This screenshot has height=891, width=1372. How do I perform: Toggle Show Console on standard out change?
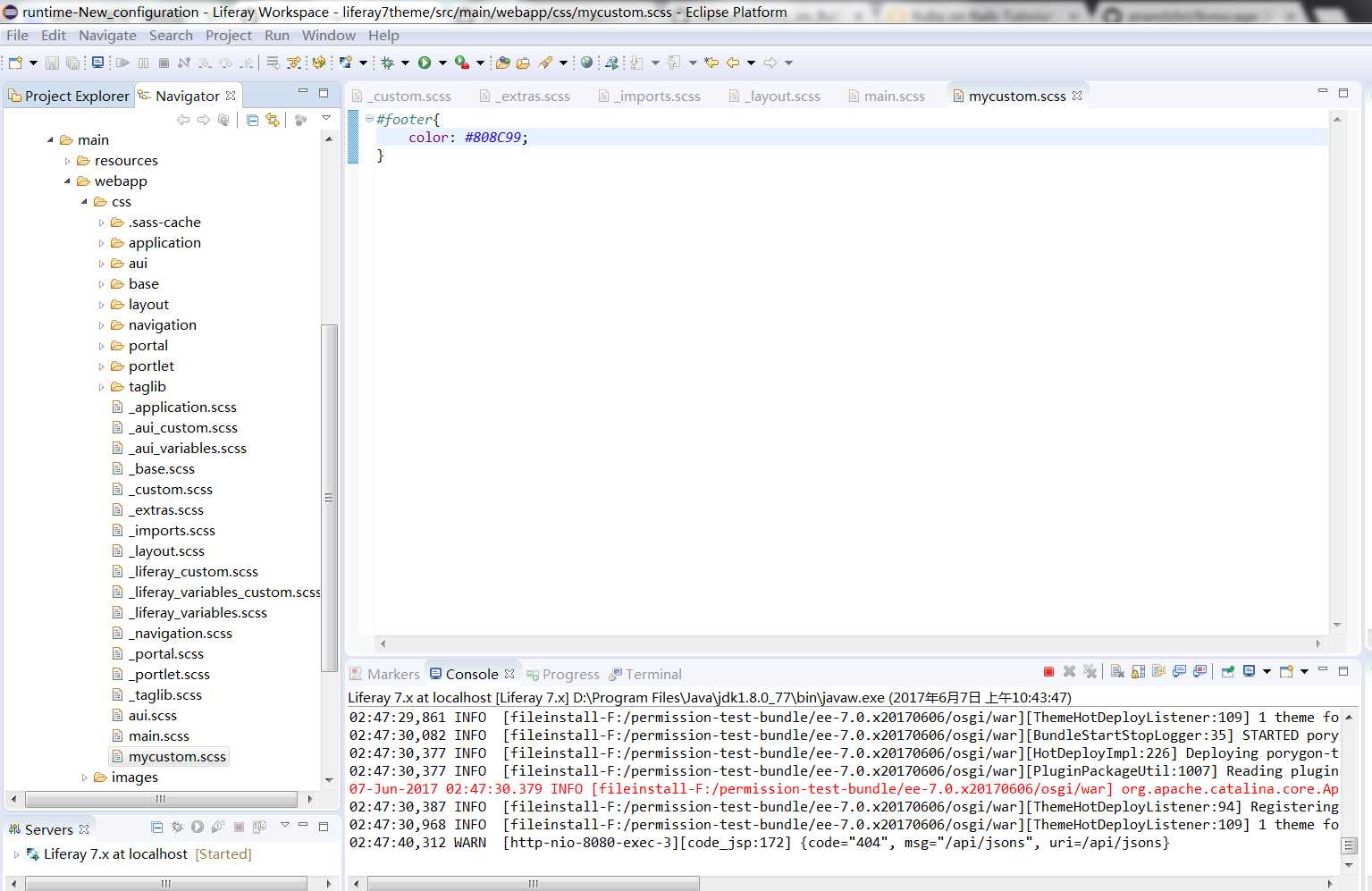[x=1180, y=672]
